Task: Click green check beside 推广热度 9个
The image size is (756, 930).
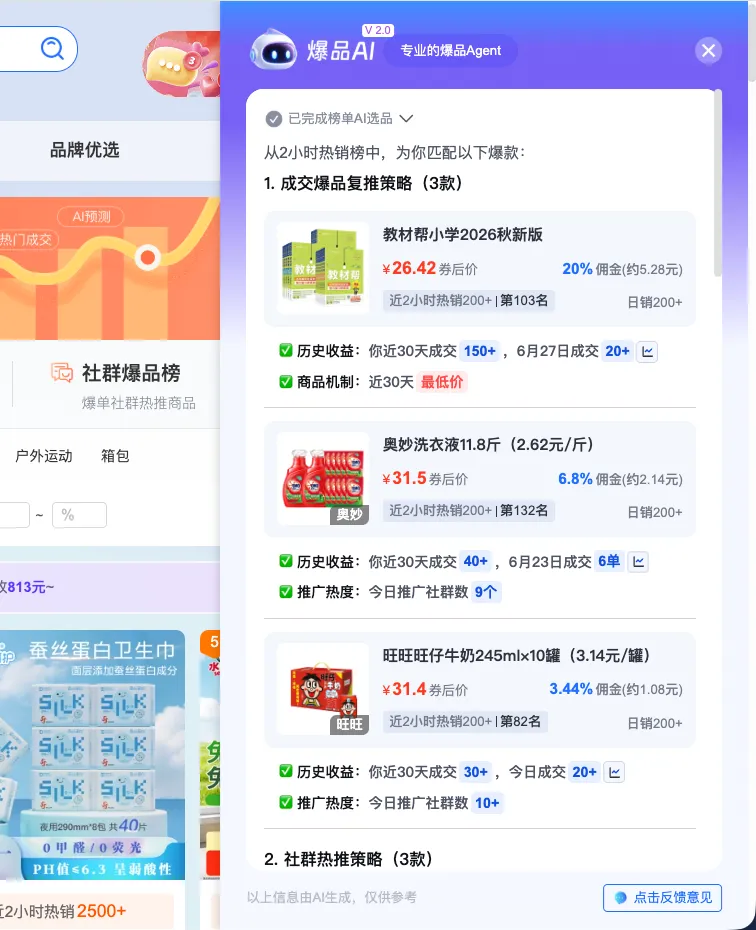Action: click(x=286, y=591)
